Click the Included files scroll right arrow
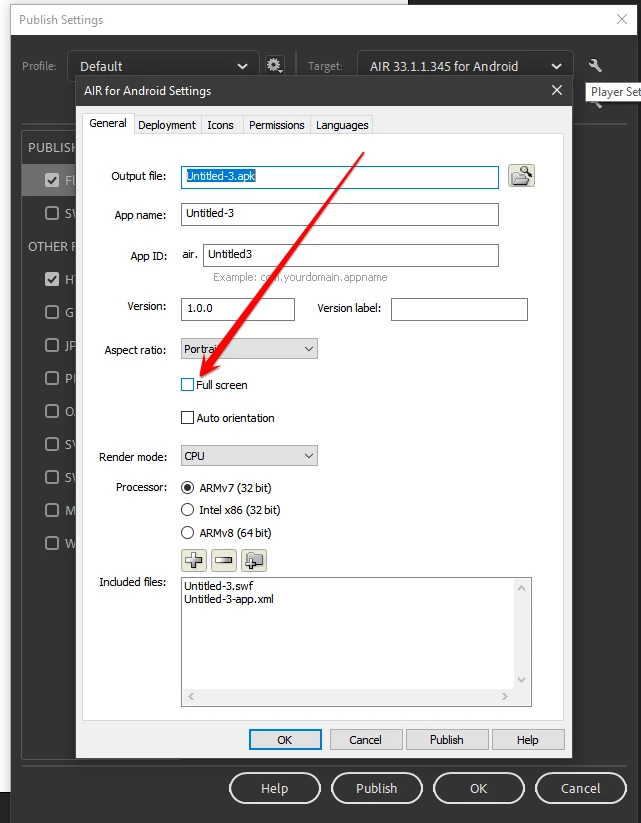Image resolution: width=641 pixels, height=823 pixels. [x=505, y=697]
